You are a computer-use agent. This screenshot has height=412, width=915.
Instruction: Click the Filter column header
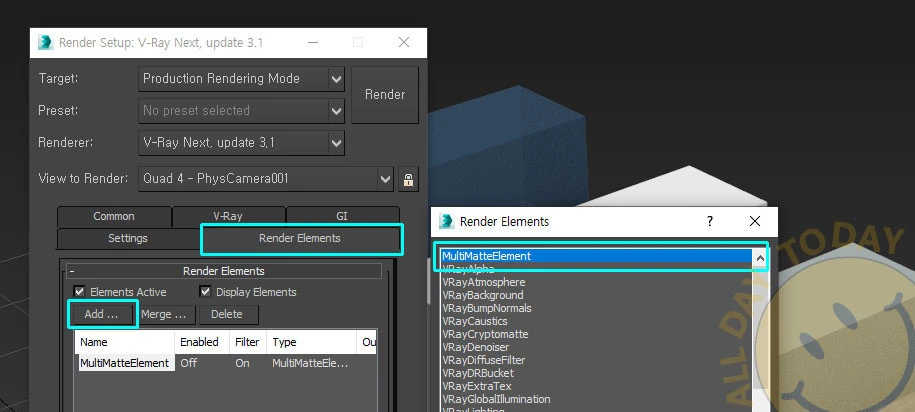[247, 342]
